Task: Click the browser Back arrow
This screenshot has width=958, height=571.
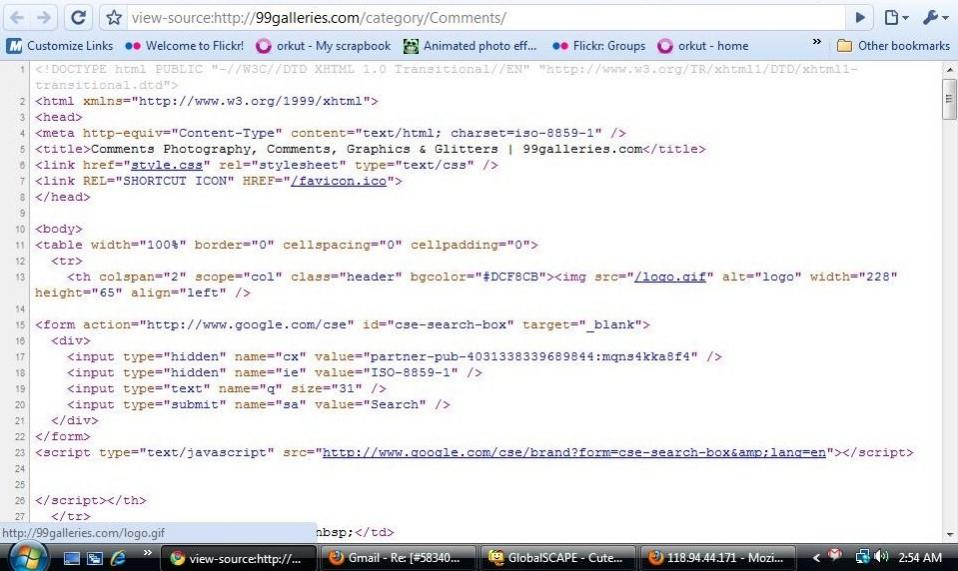Action: tap(17, 18)
